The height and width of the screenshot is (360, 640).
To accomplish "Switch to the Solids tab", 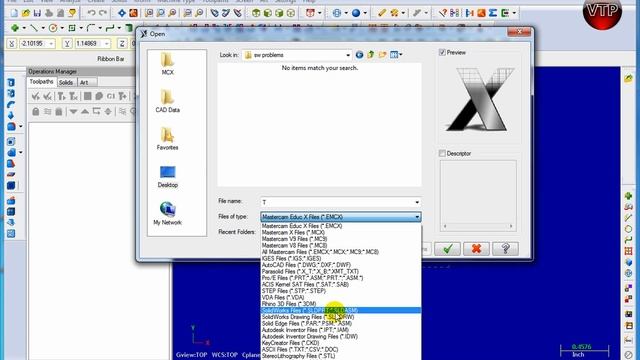I will (x=66, y=82).
